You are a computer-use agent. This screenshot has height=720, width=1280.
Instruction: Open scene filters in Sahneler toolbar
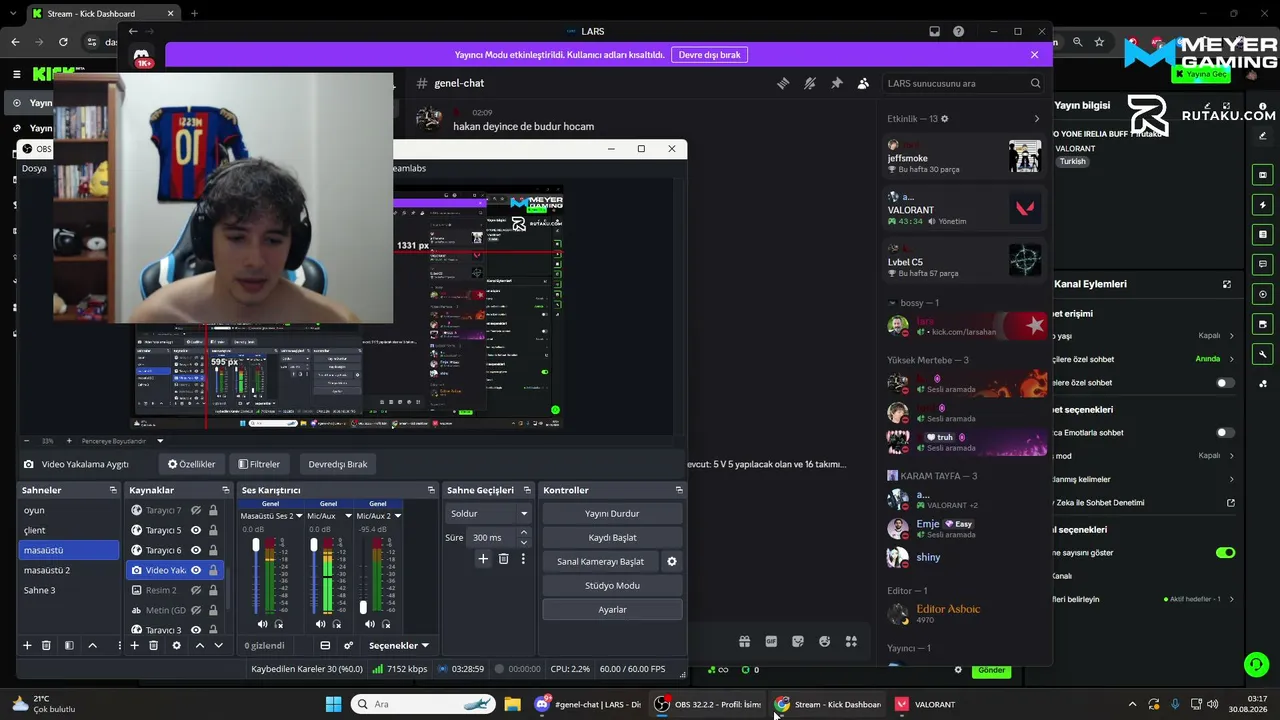pyautogui.click(x=69, y=645)
